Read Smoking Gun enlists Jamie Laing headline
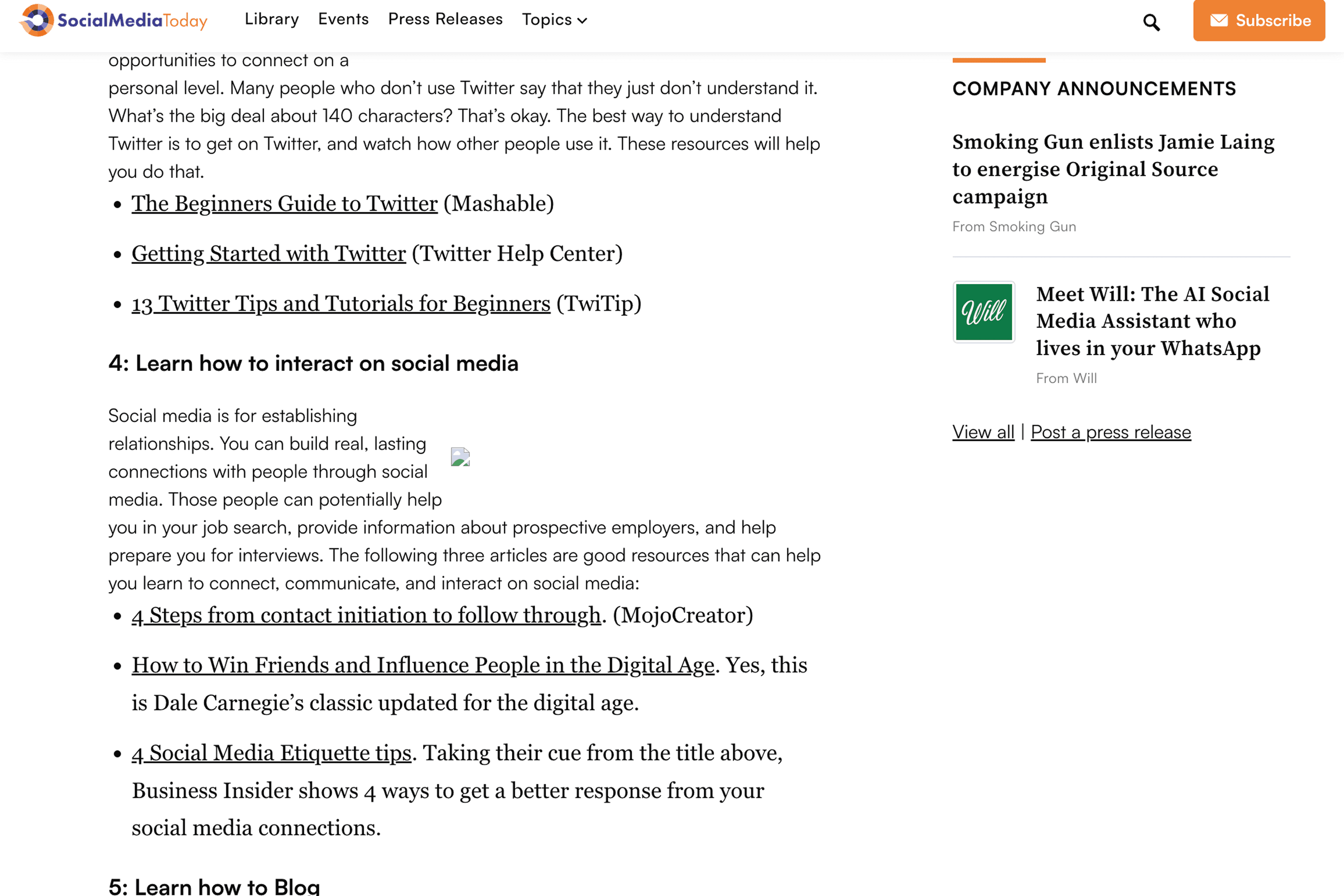 pos(1113,169)
